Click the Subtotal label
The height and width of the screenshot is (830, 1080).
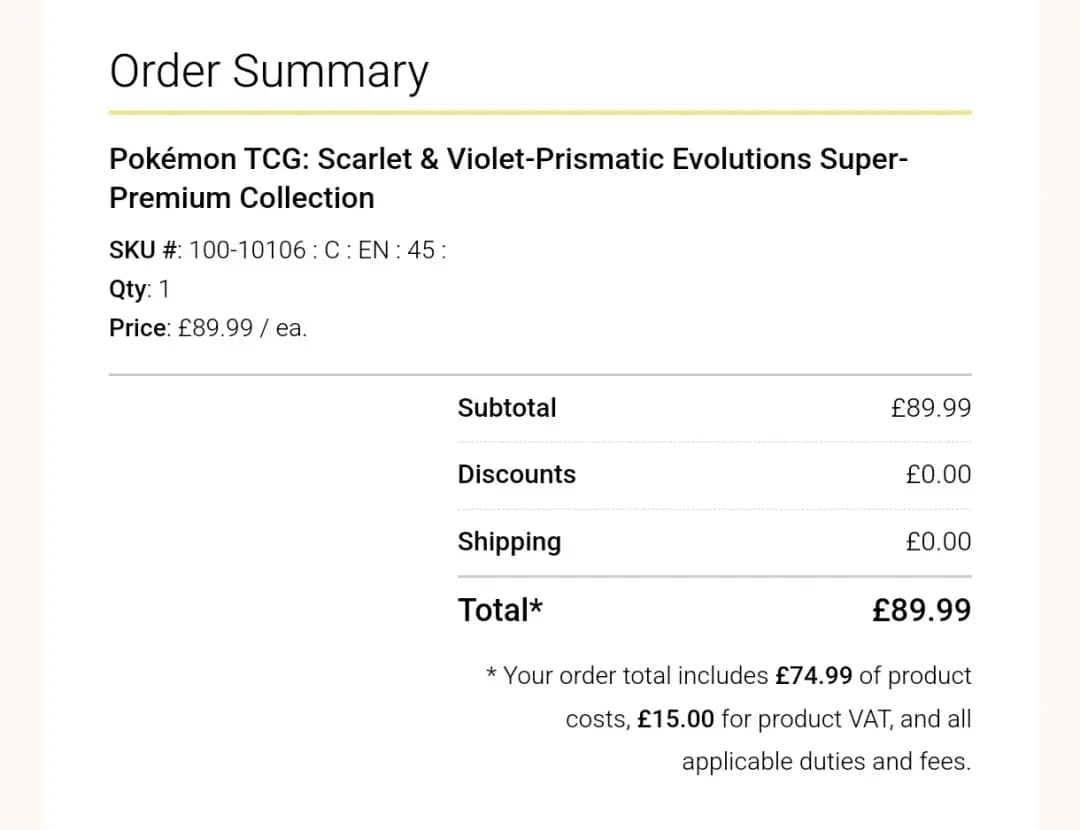[x=507, y=408]
